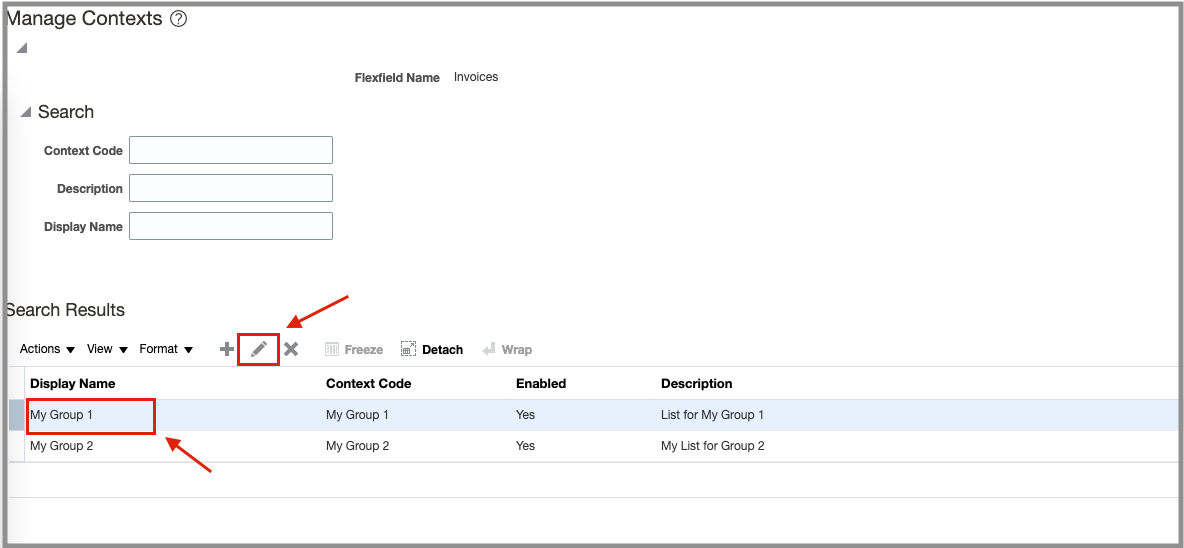Open the Actions dropdown menu
Screen dimensions: 1184x548
point(47,349)
